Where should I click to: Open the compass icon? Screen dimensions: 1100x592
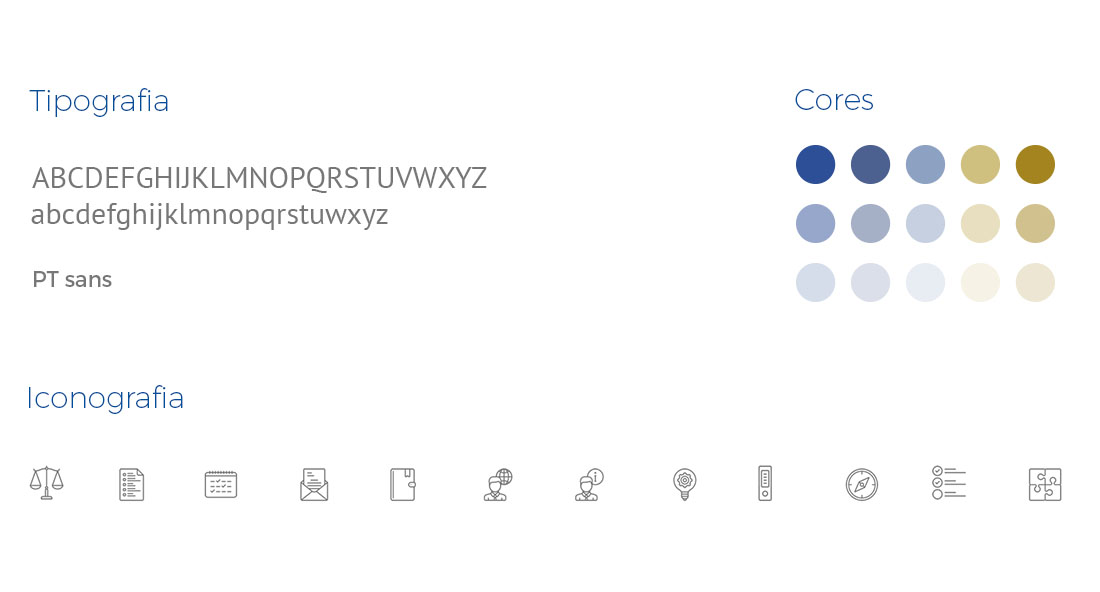(x=861, y=484)
